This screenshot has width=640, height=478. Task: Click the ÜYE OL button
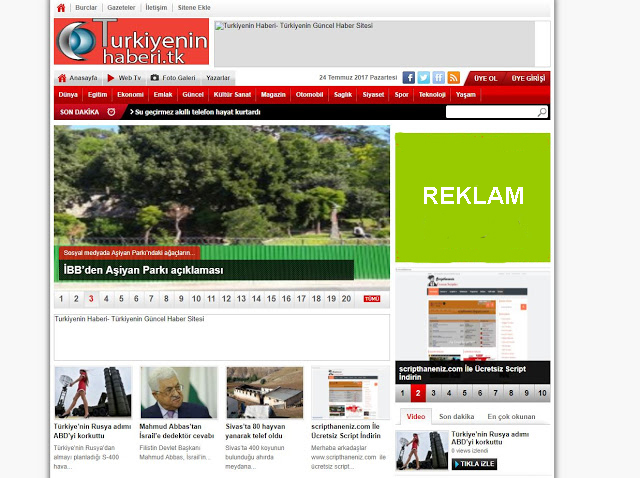click(486, 78)
